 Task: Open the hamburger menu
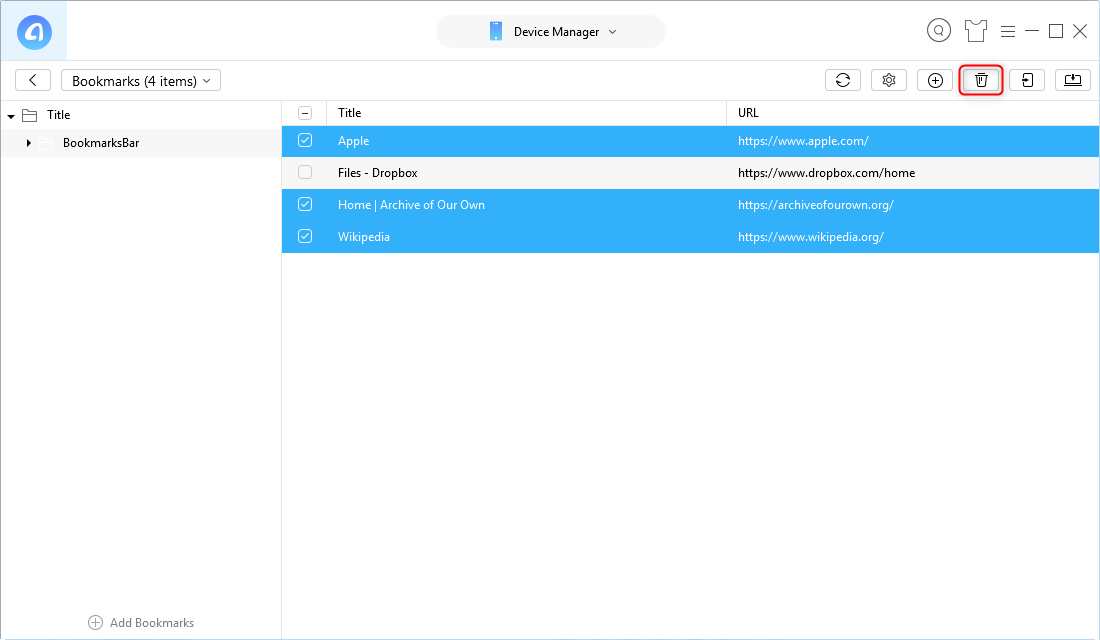click(1008, 32)
